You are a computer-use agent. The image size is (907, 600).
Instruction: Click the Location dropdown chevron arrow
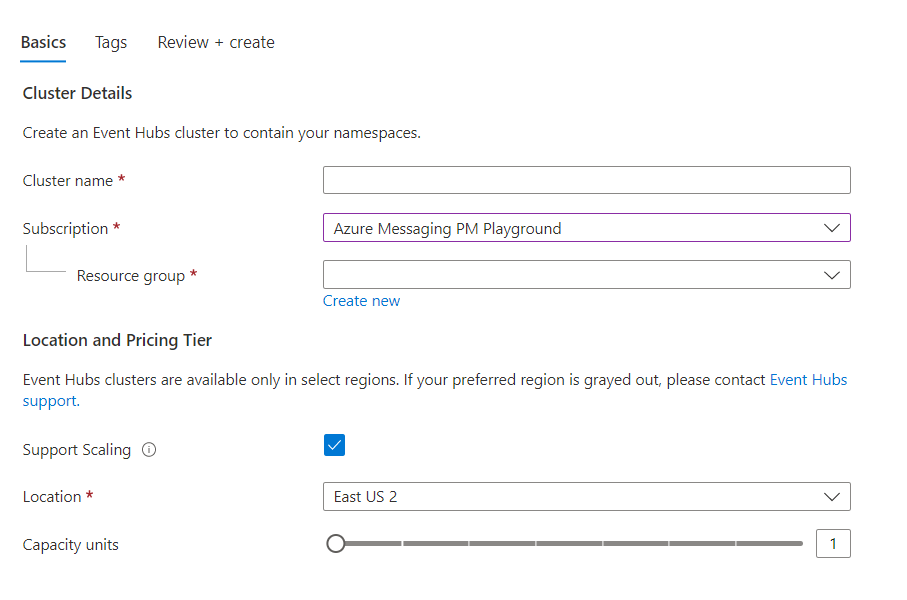tap(831, 496)
